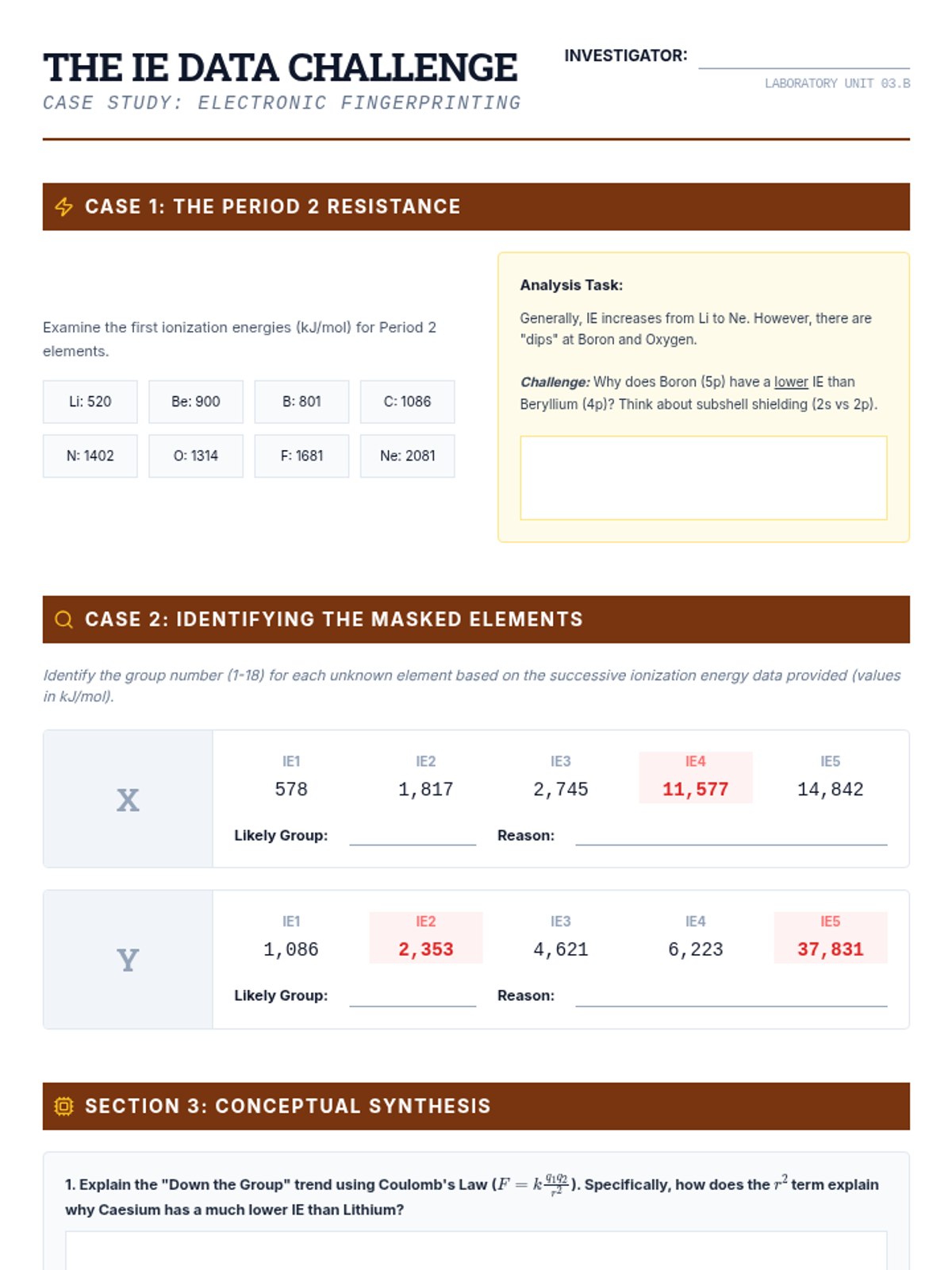Click Likely Group field for element X
952x1270 pixels.
(x=413, y=835)
